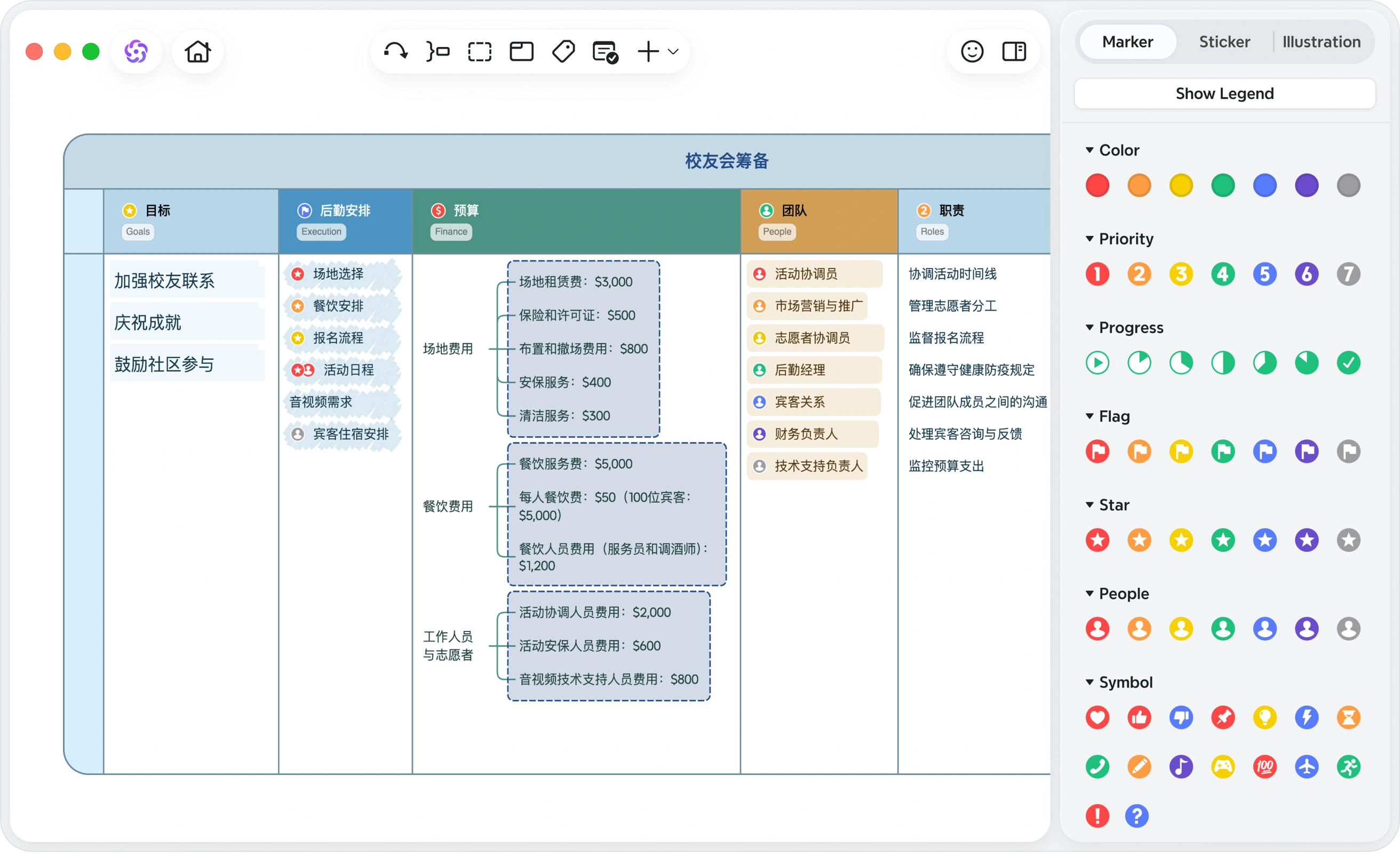The height and width of the screenshot is (854, 1400).
Task: Click the Show Legend button
Action: click(x=1224, y=93)
